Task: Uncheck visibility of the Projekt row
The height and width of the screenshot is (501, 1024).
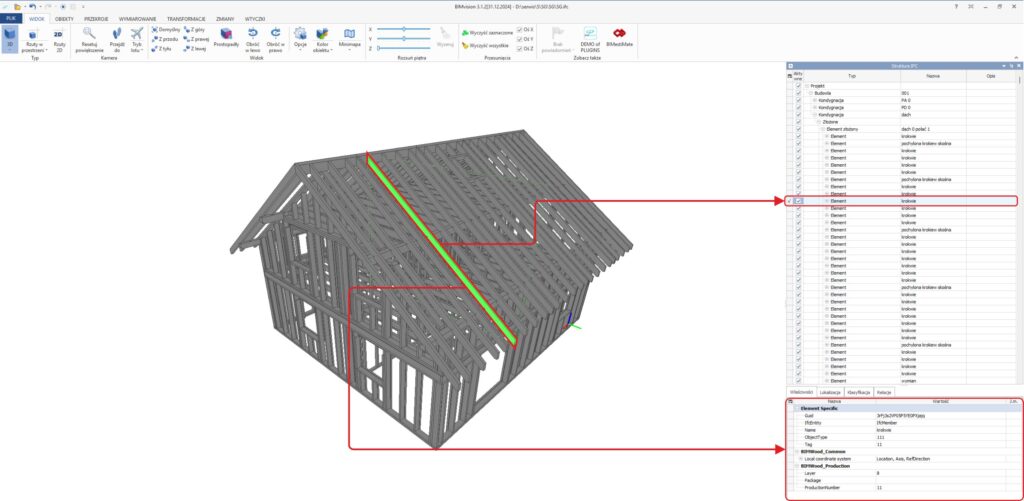Action: 798,86
